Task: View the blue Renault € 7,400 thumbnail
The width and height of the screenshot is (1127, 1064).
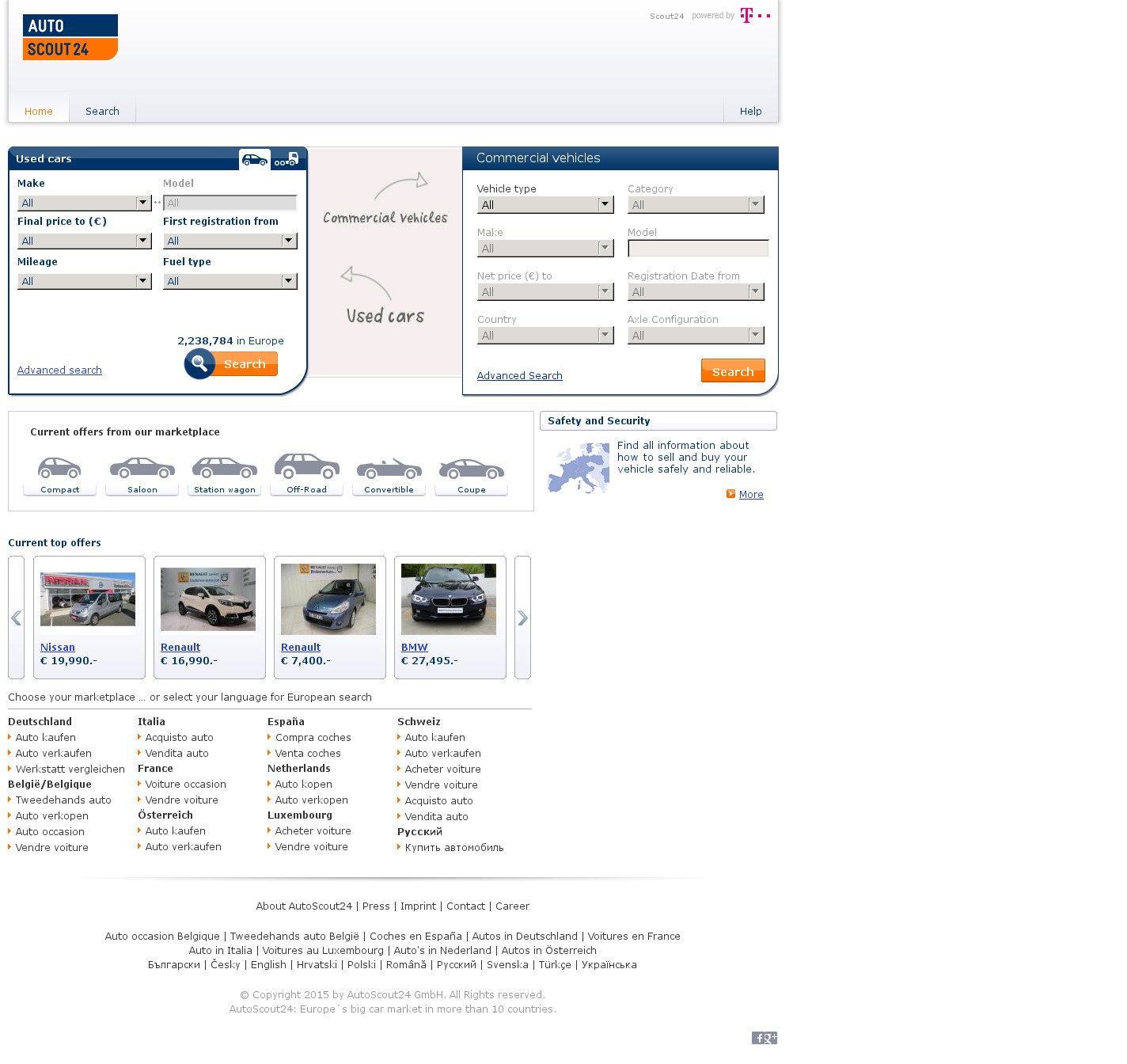Action: [328, 599]
